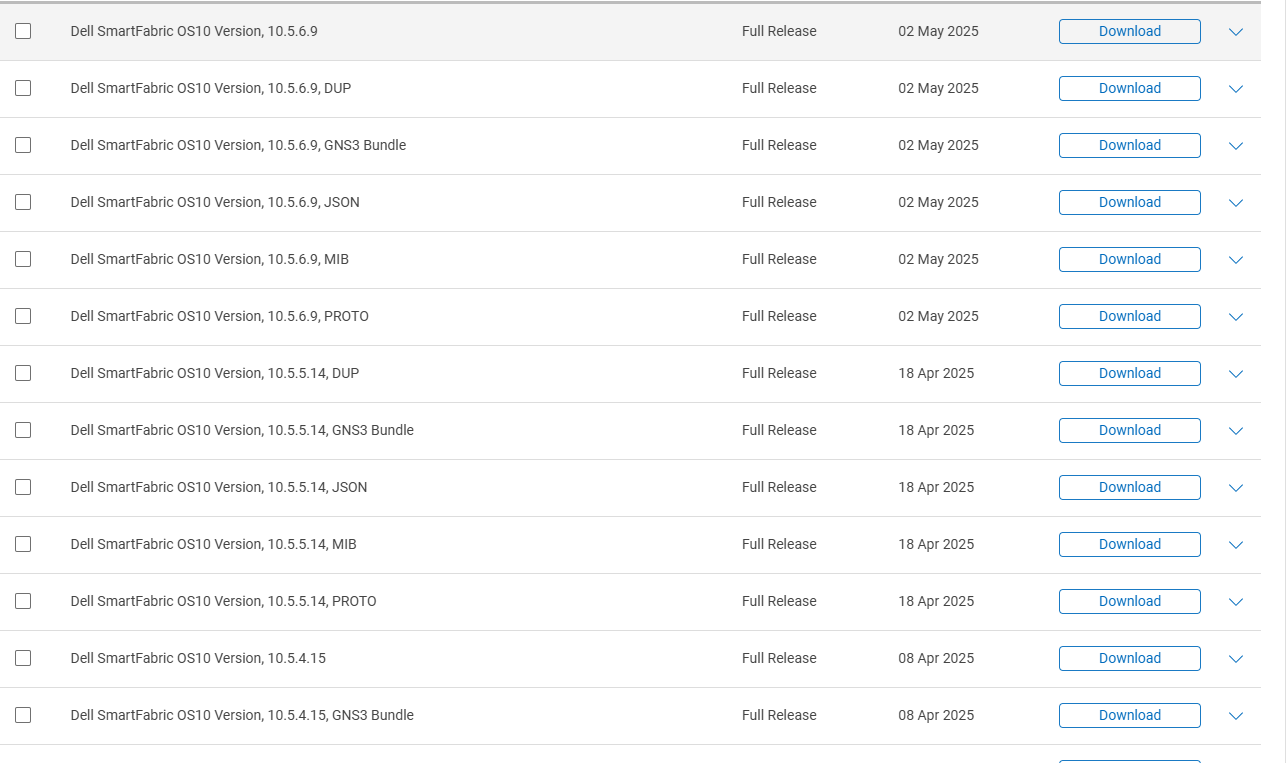Show details for 10.5.5.14, MIB
1286x763 pixels.
point(1236,545)
